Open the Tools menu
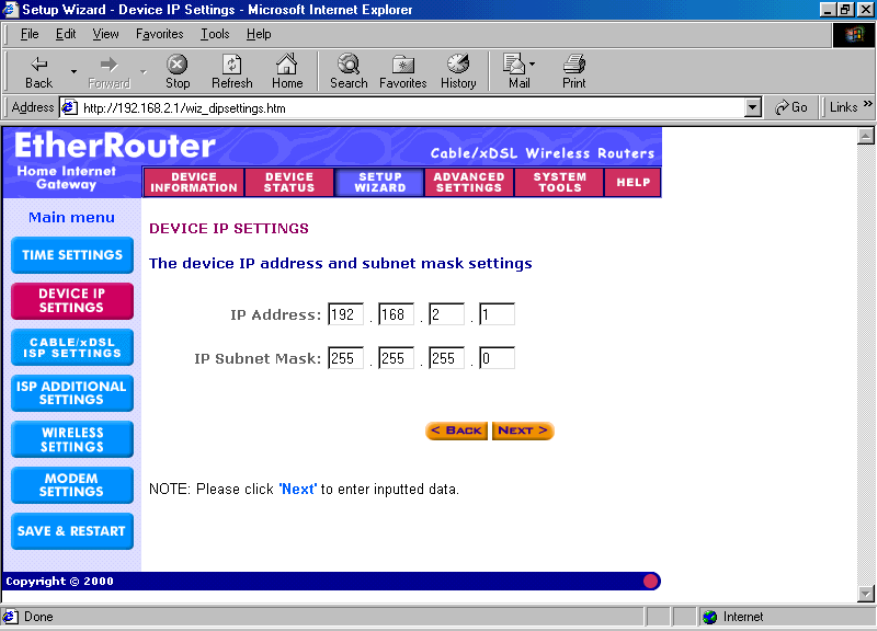This screenshot has height=631, width=877. [215, 34]
